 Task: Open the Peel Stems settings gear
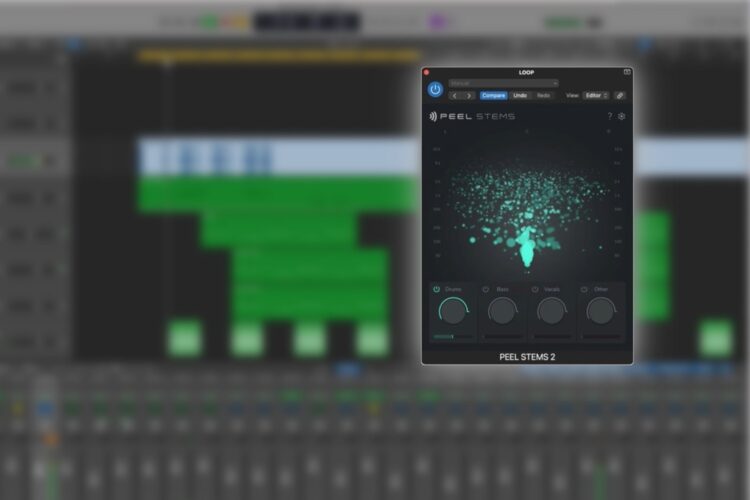point(621,116)
